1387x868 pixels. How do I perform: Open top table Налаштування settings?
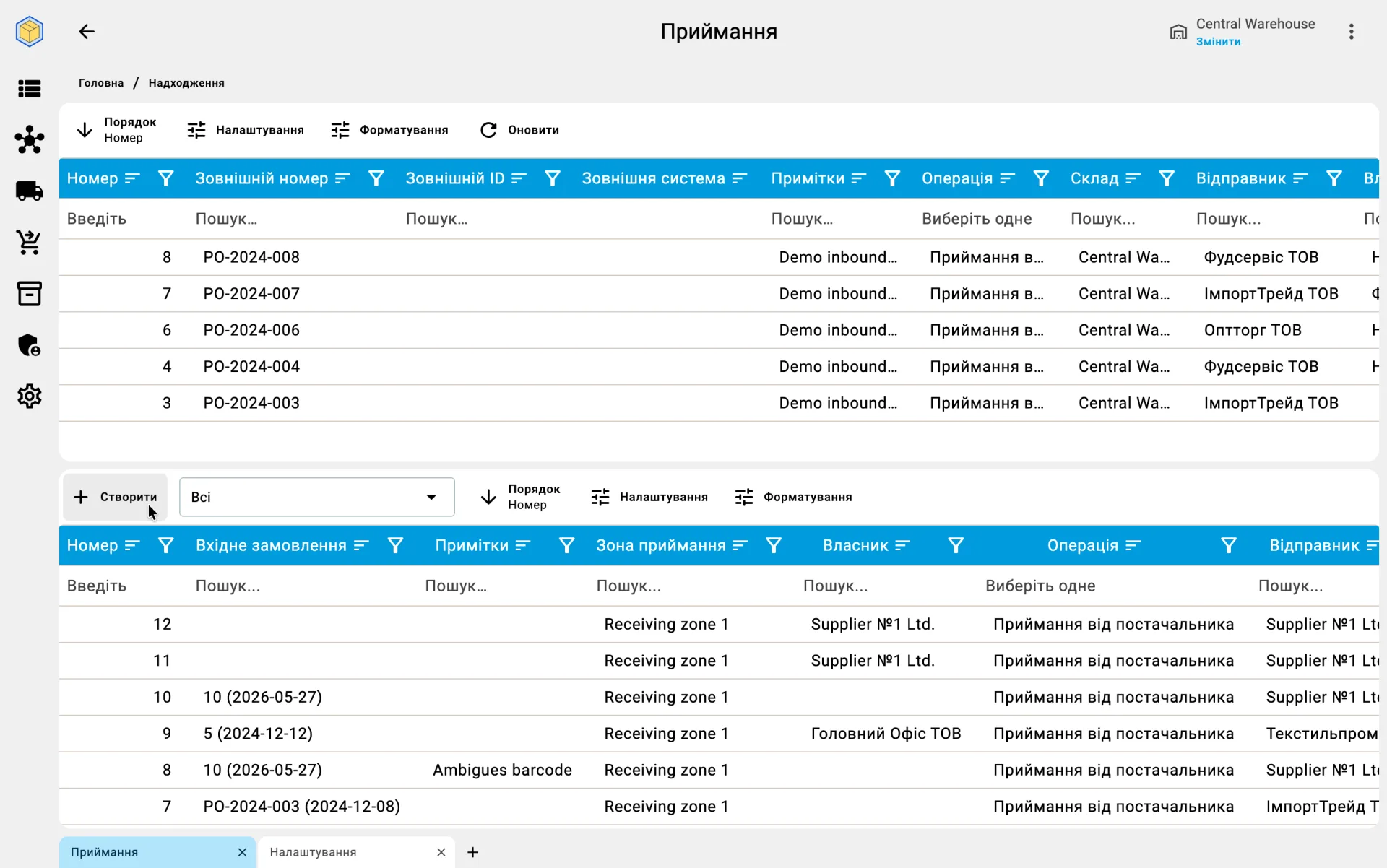coord(246,130)
